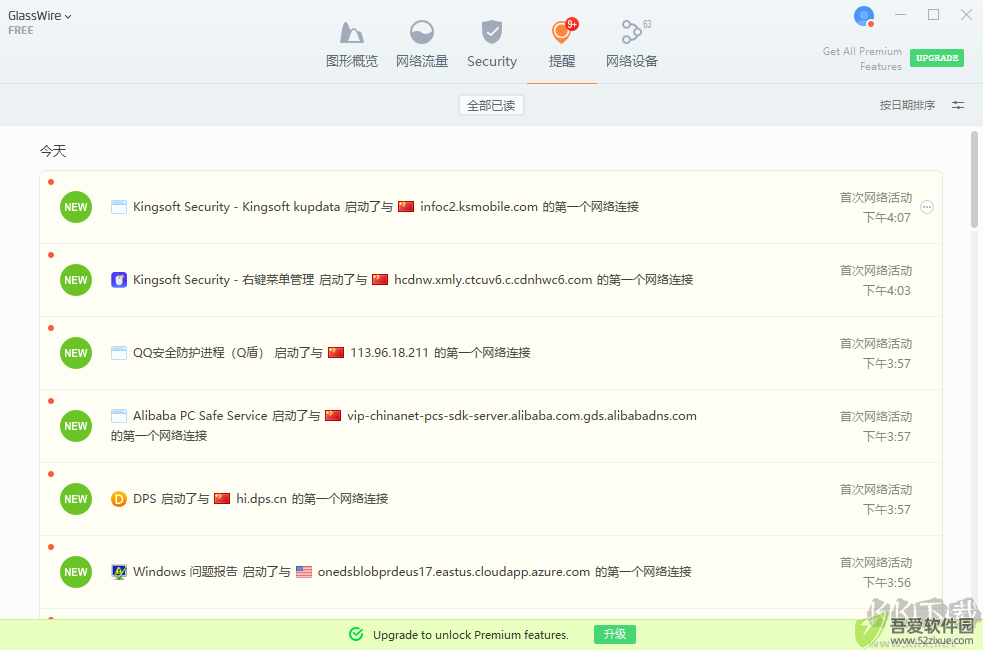The height and width of the screenshot is (650, 983).
Task: Click China flag next to hi.dps.cn
Action: pos(222,498)
